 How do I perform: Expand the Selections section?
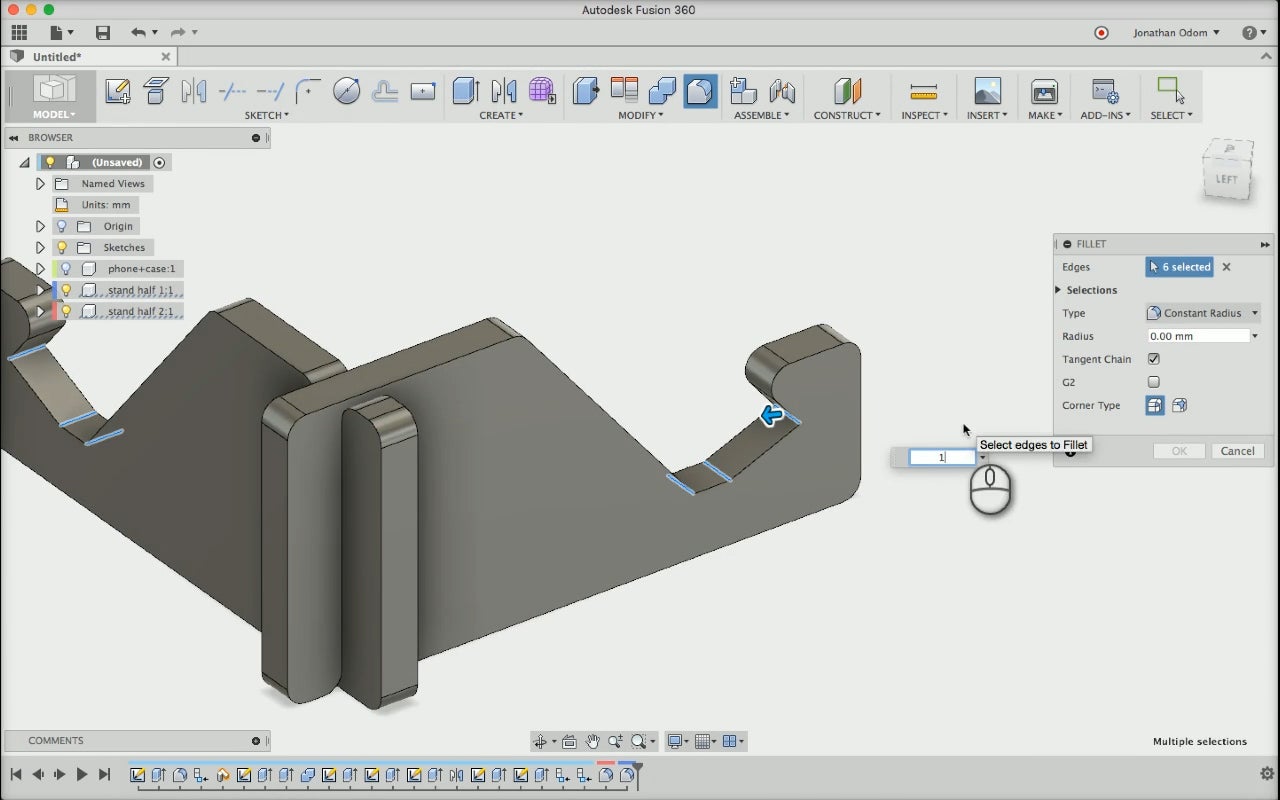1058,290
